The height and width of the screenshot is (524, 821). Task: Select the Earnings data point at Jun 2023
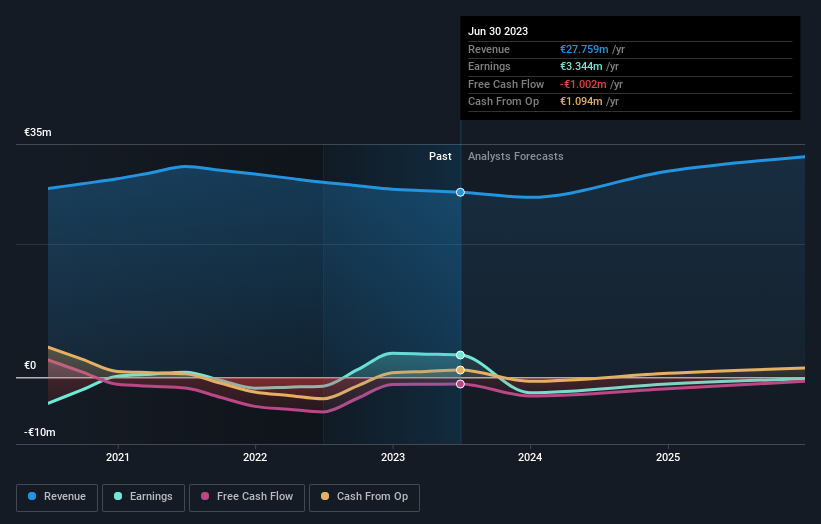point(460,355)
